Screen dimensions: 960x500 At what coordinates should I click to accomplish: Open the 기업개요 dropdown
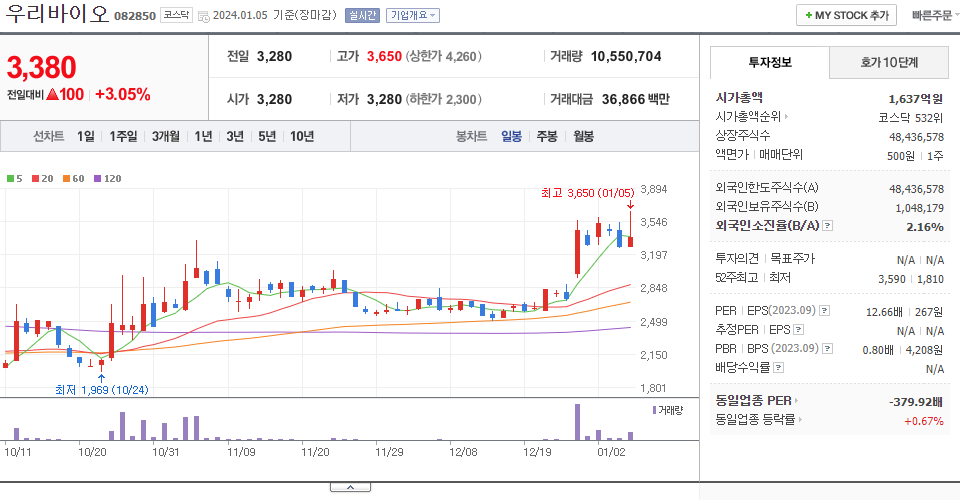point(413,15)
